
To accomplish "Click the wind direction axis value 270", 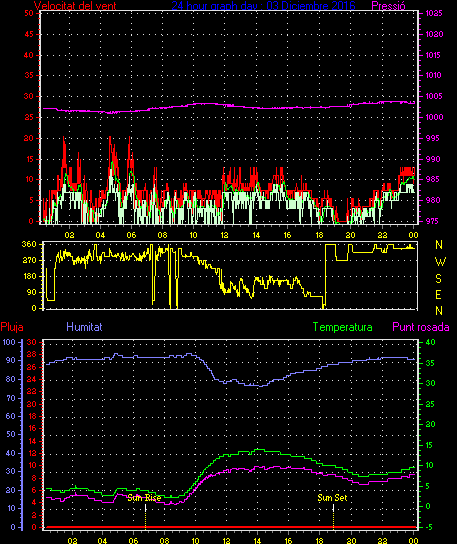I will (29, 260).
